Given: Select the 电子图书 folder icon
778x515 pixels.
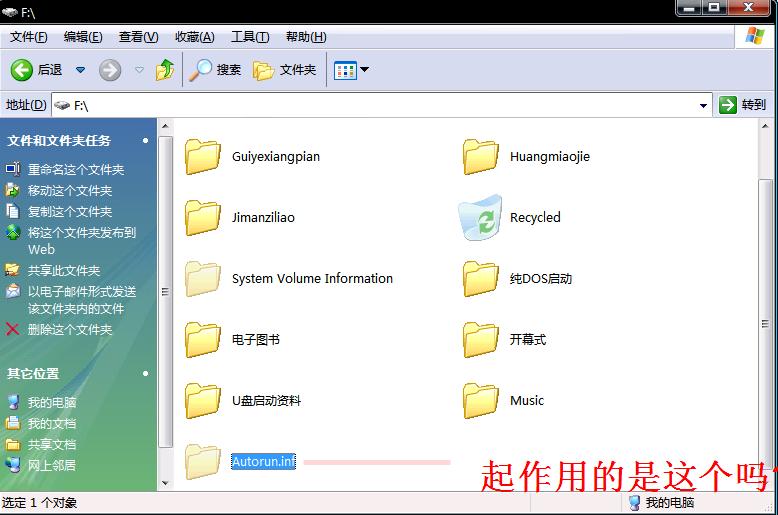Looking at the screenshot, I should point(203,340).
